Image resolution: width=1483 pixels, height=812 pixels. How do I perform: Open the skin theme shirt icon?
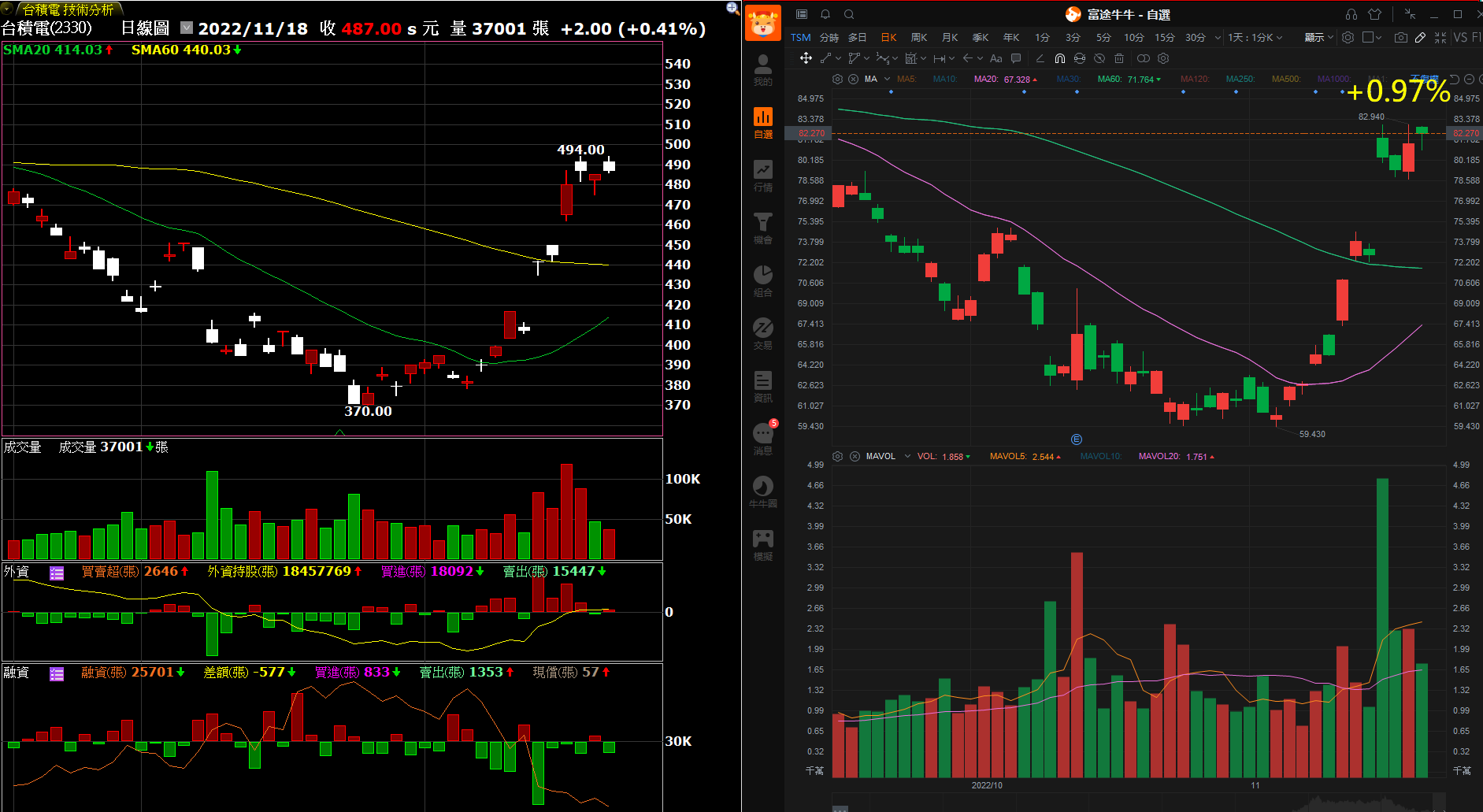(x=1375, y=14)
